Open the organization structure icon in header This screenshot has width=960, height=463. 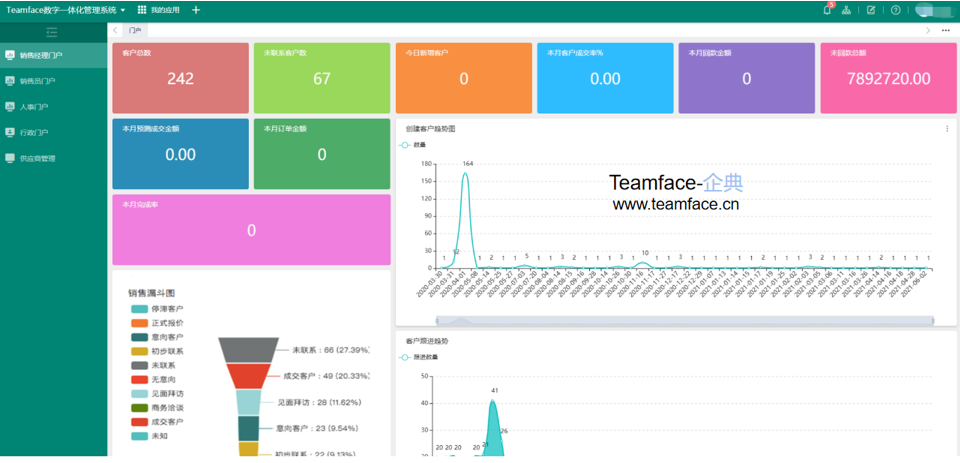coord(846,10)
